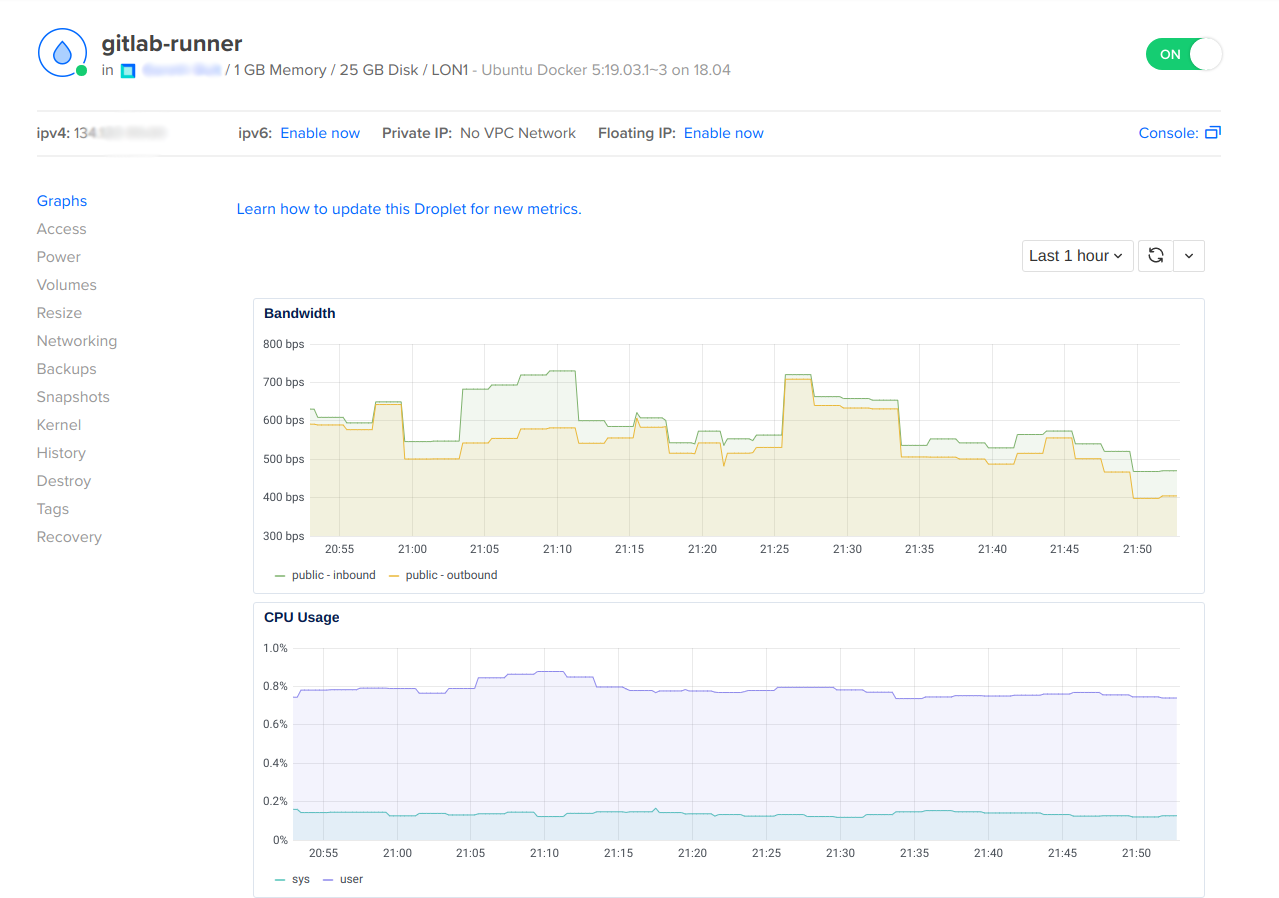Viewport: 1279px width, 898px height.
Task: Open the Resize section
Action: (59, 313)
